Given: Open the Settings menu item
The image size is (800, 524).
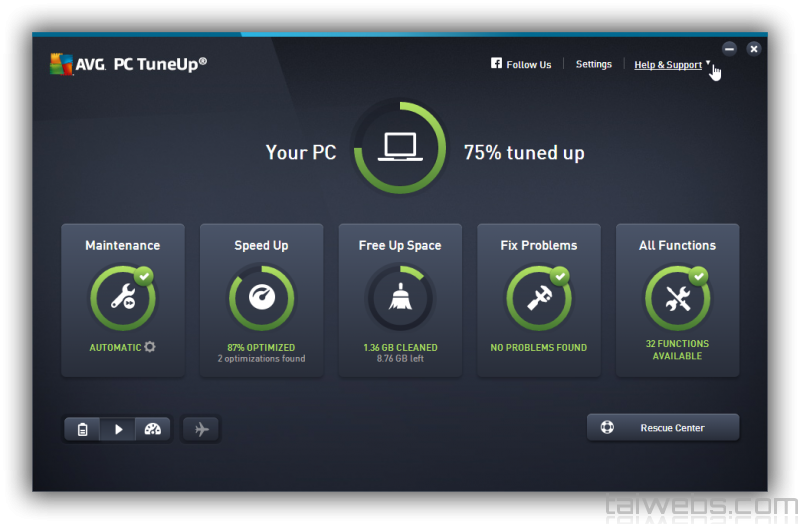Looking at the screenshot, I should click(x=593, y=64).
